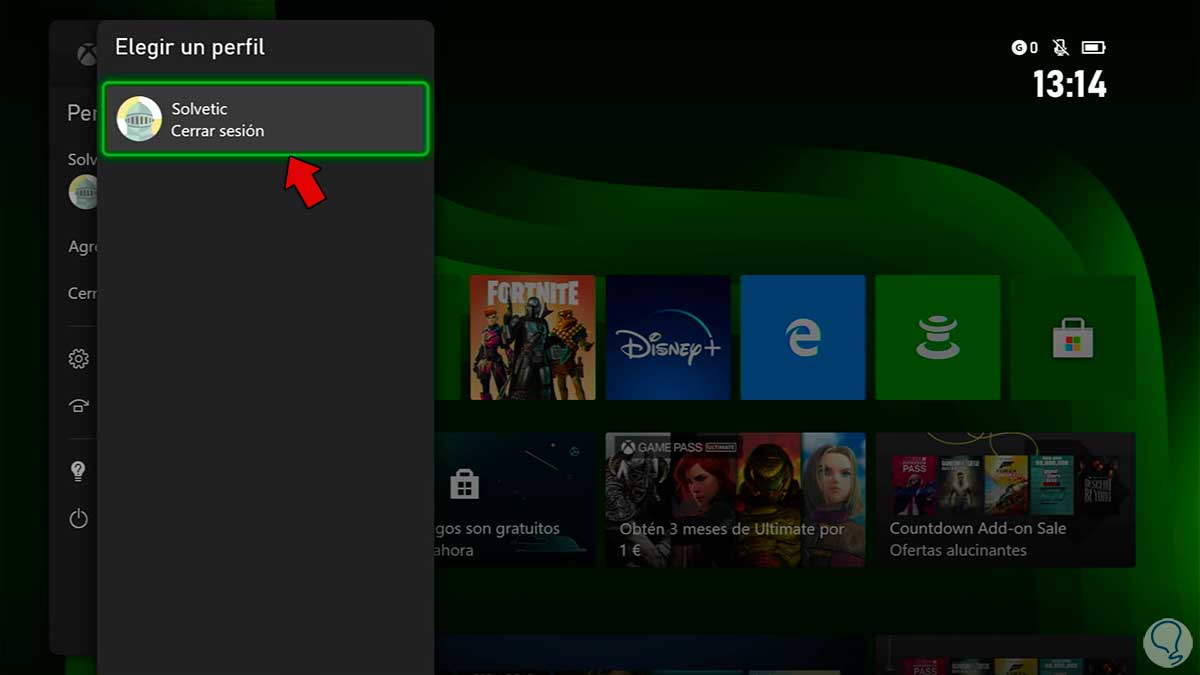Click the 'Elegir un perfil' heading
The width and height of the screenshot is (1200, 675).
point(190,47)
